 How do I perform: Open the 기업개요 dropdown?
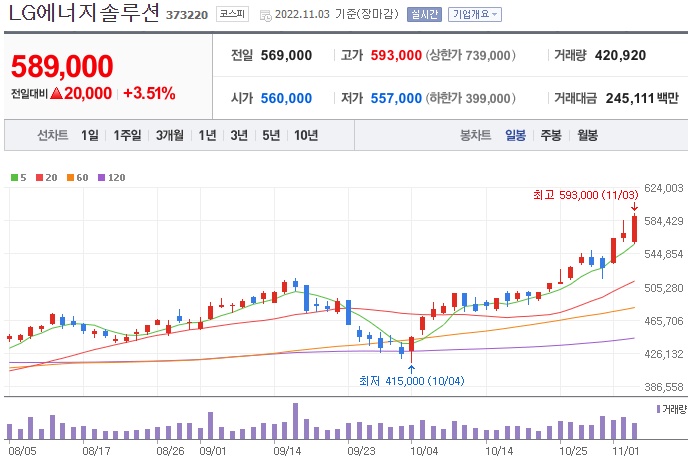[474, 14]
